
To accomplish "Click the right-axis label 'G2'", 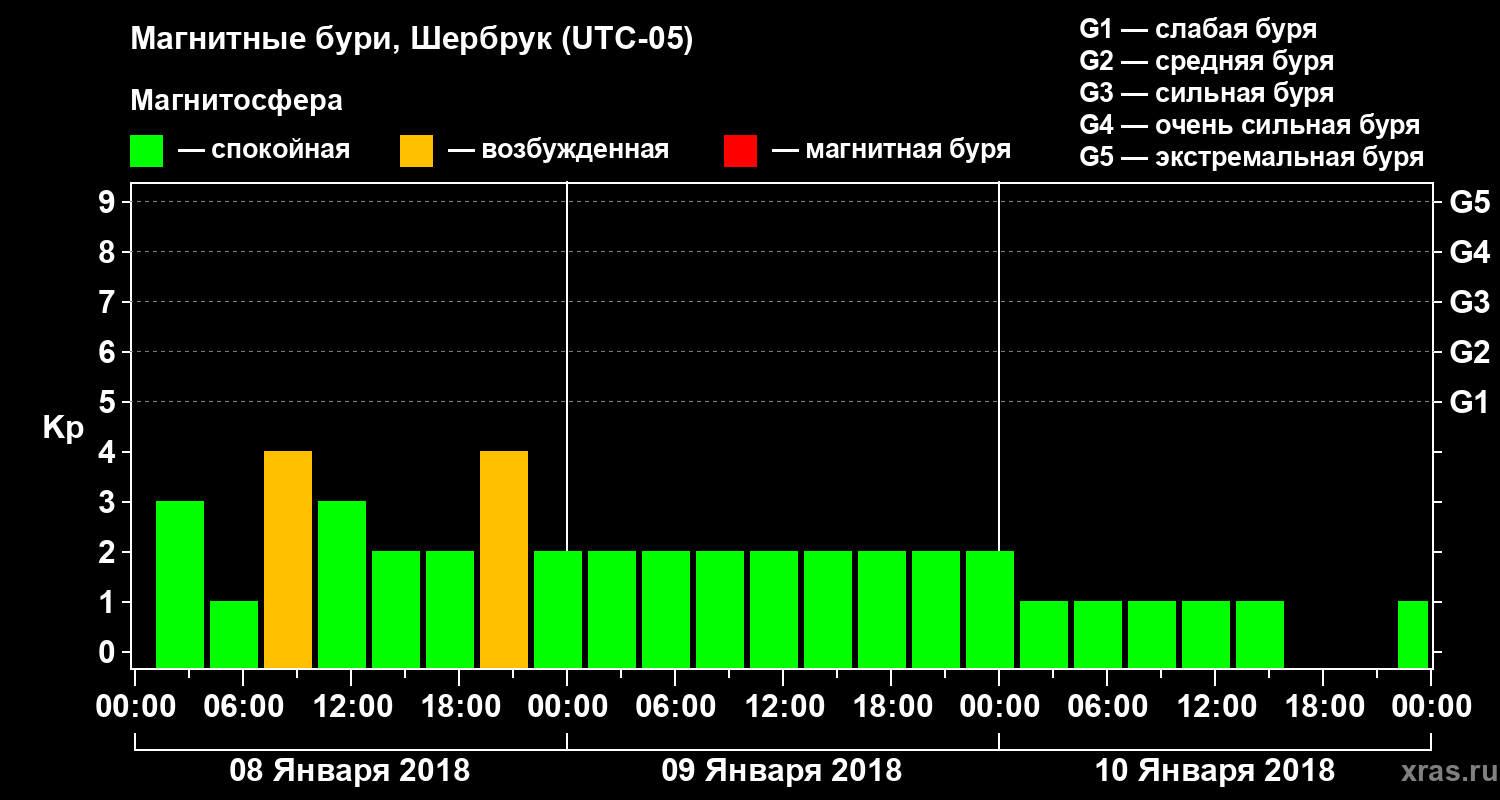I will pyautogui.click(x=1469, y=353).
